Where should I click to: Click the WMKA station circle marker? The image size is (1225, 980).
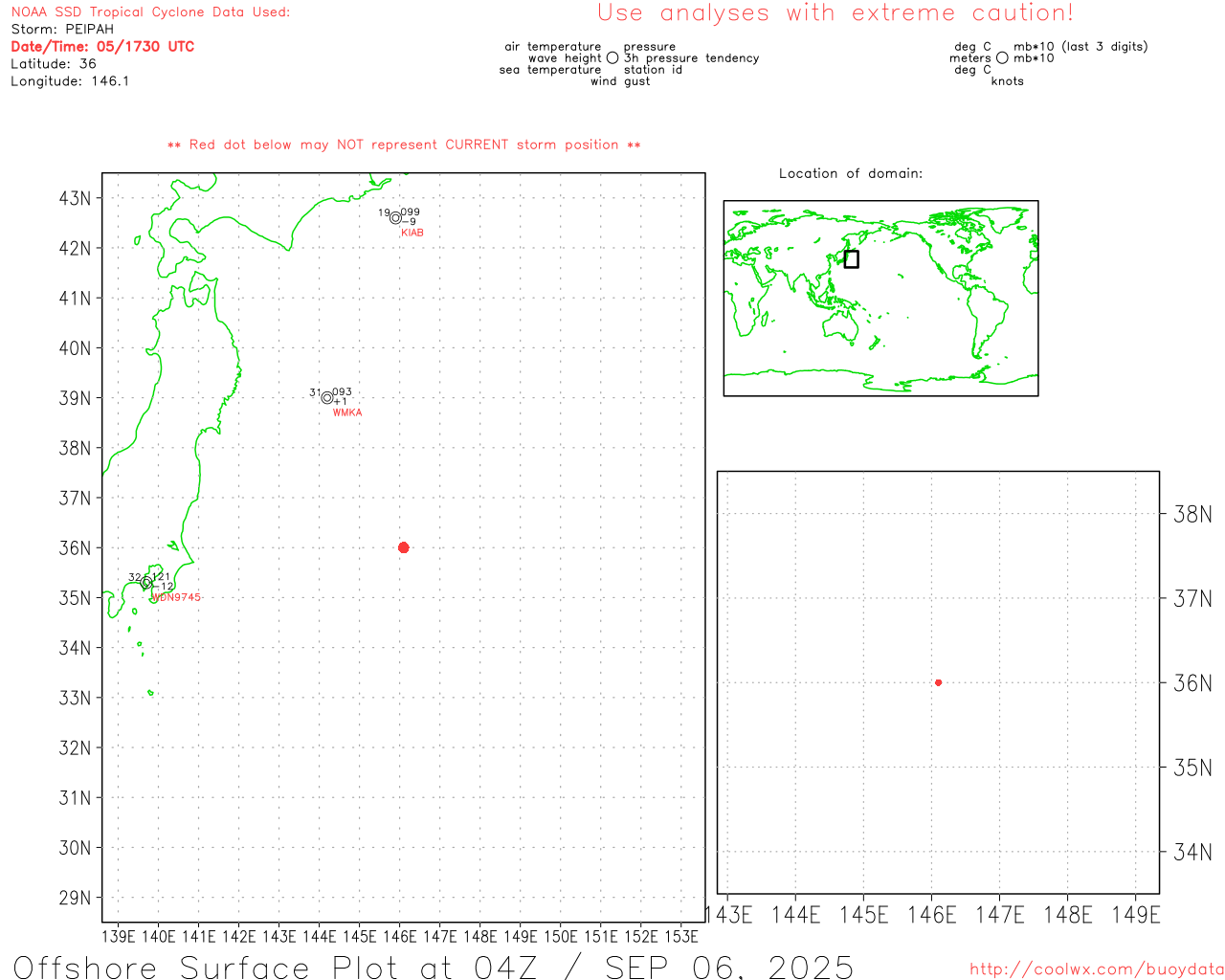tap(327, 398)
